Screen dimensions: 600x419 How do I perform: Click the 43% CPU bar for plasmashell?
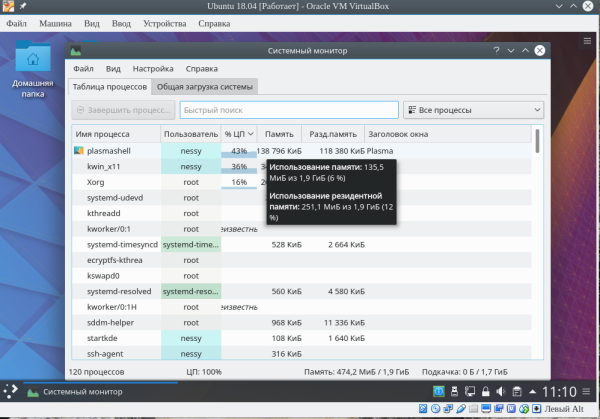pyautogui.click(x=239, y=151)
